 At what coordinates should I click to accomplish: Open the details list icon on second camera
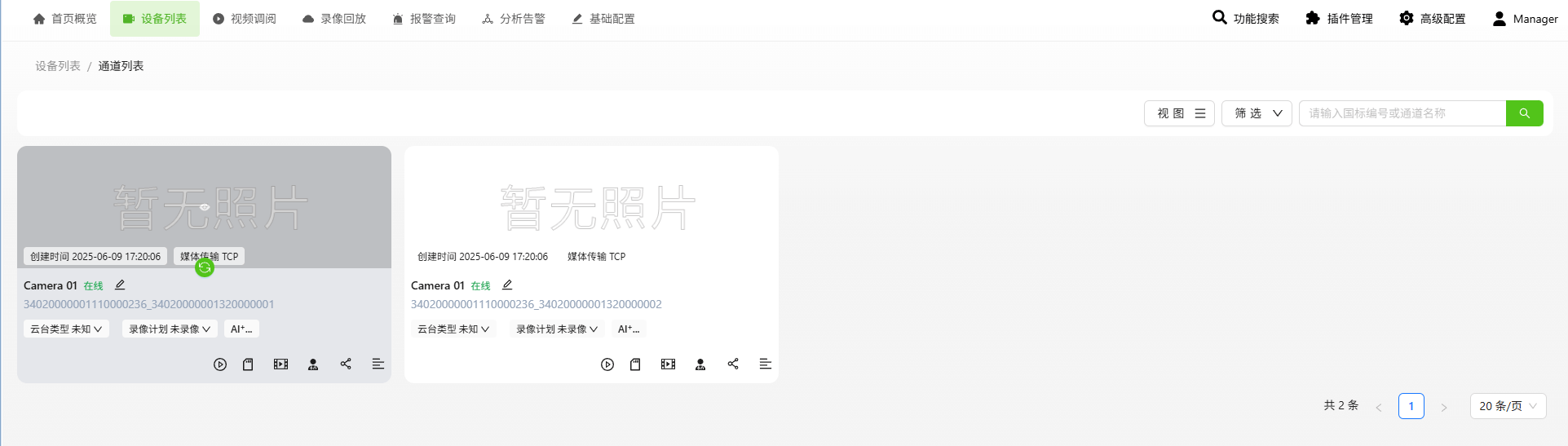pos(765,364)
